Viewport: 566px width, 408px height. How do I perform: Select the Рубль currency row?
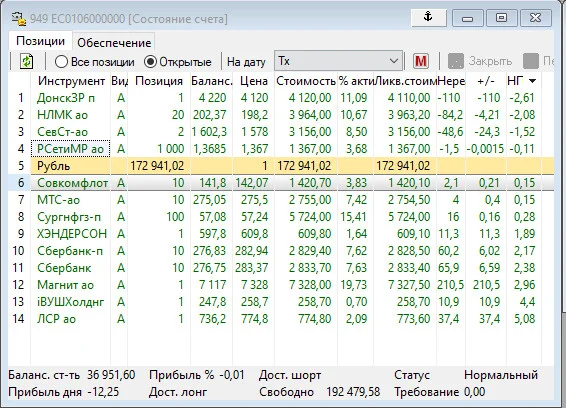point(281,166)
